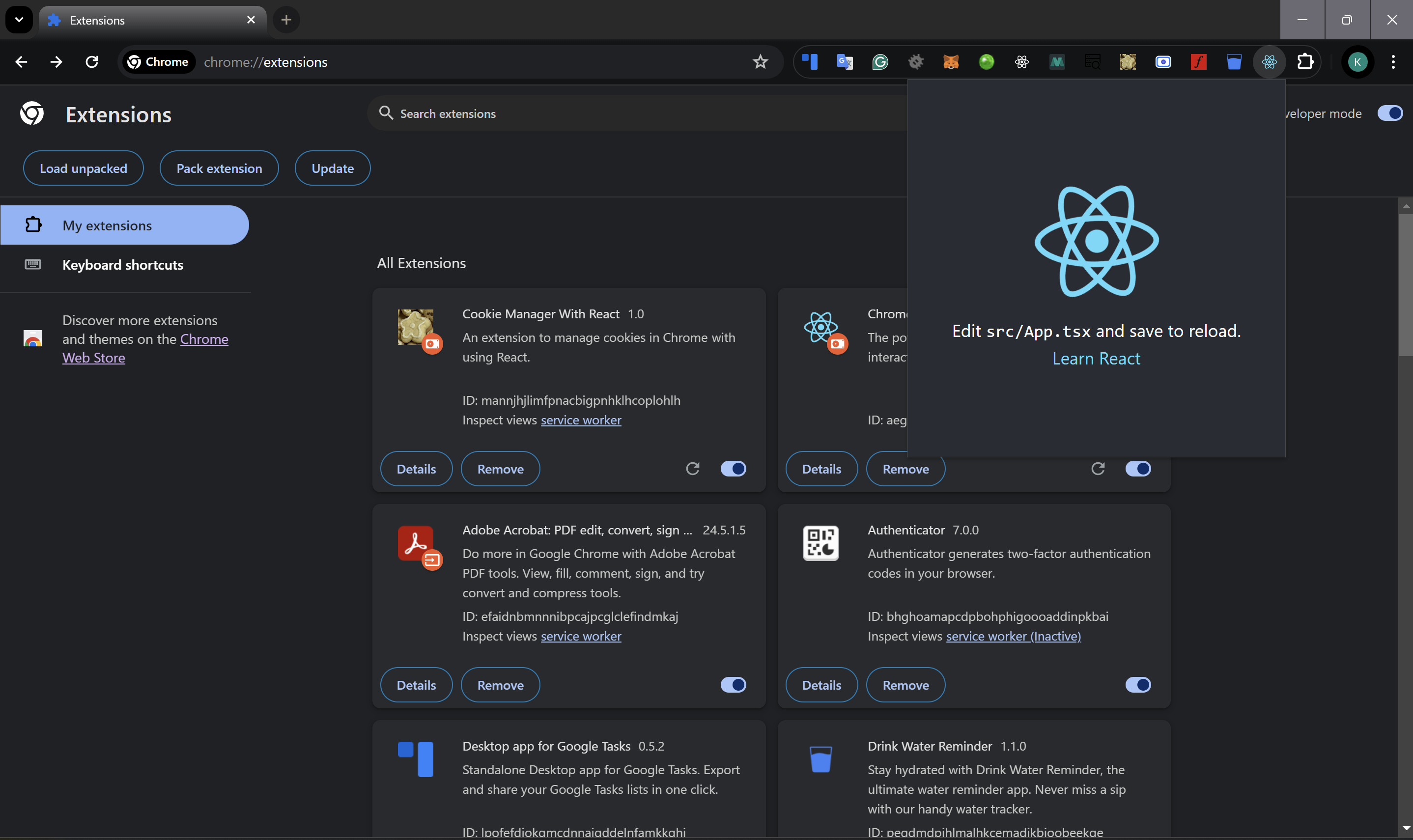Click the puzzle-piece Extensions menu icon
The height and width of the screenshot is (840, 1413).
pyautogui.click(x=1305, y=62)
